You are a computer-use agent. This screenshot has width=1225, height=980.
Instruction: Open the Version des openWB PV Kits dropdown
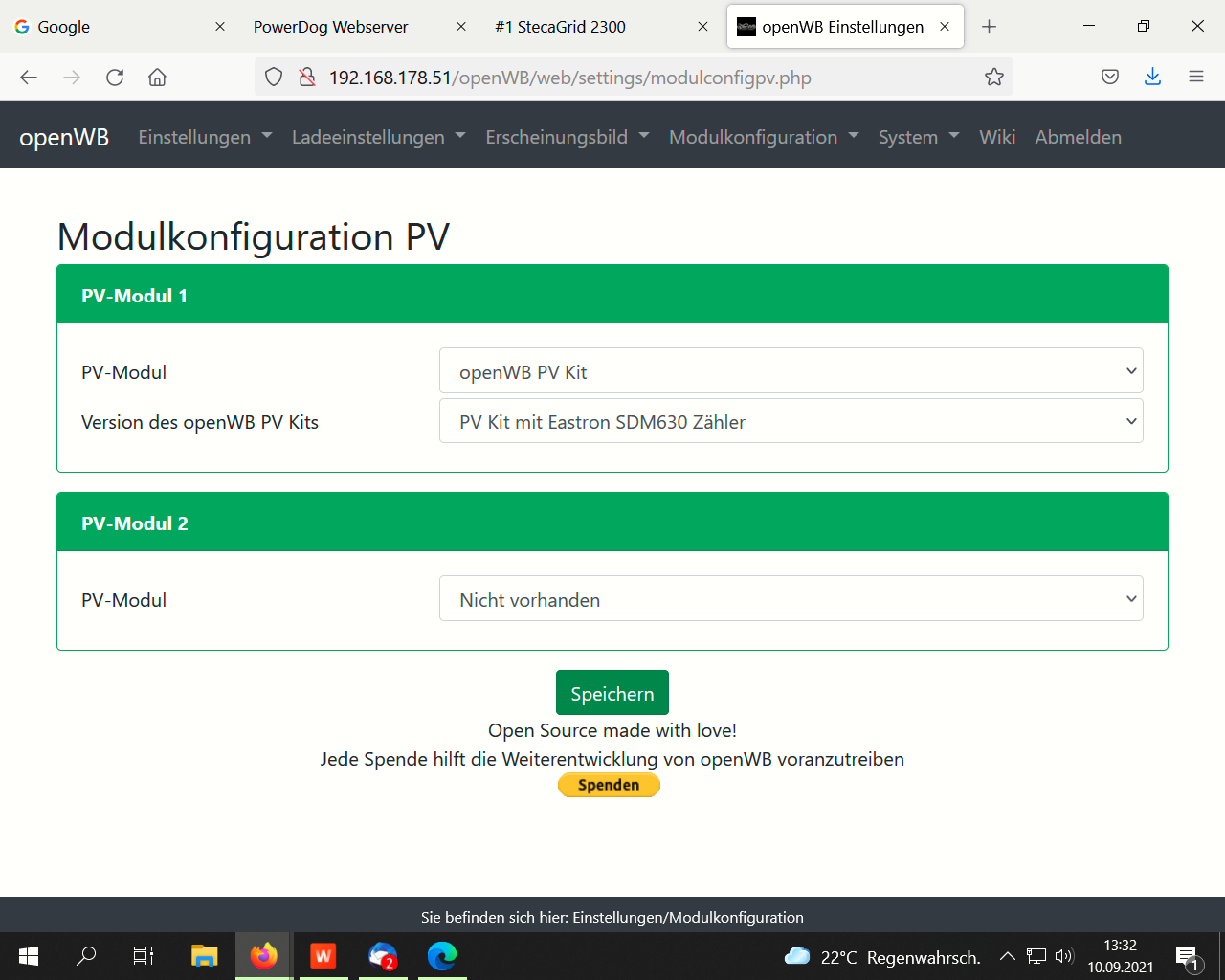pyautogui.click(x=791, y=421)
